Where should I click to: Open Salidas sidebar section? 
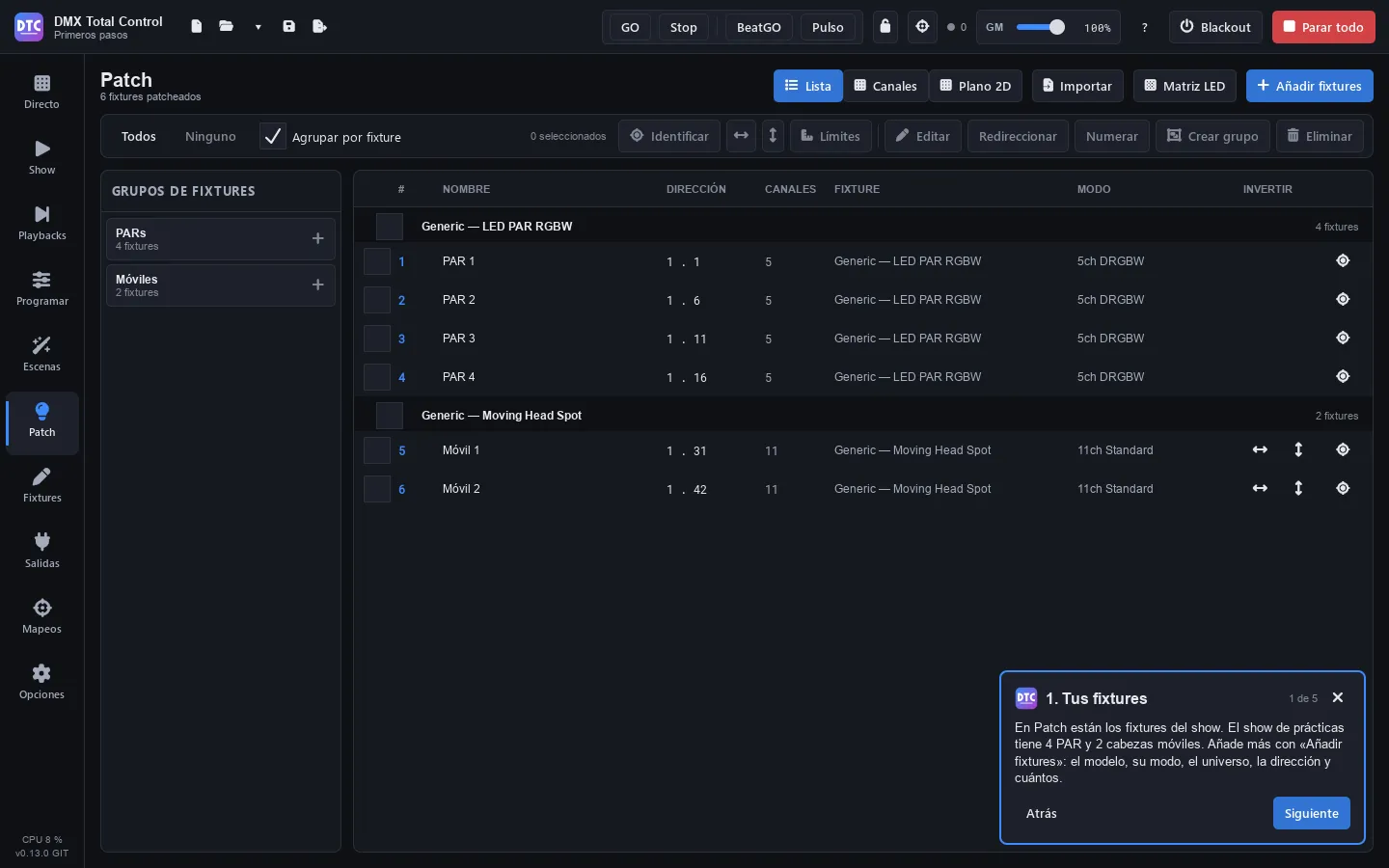pos(41,552)
